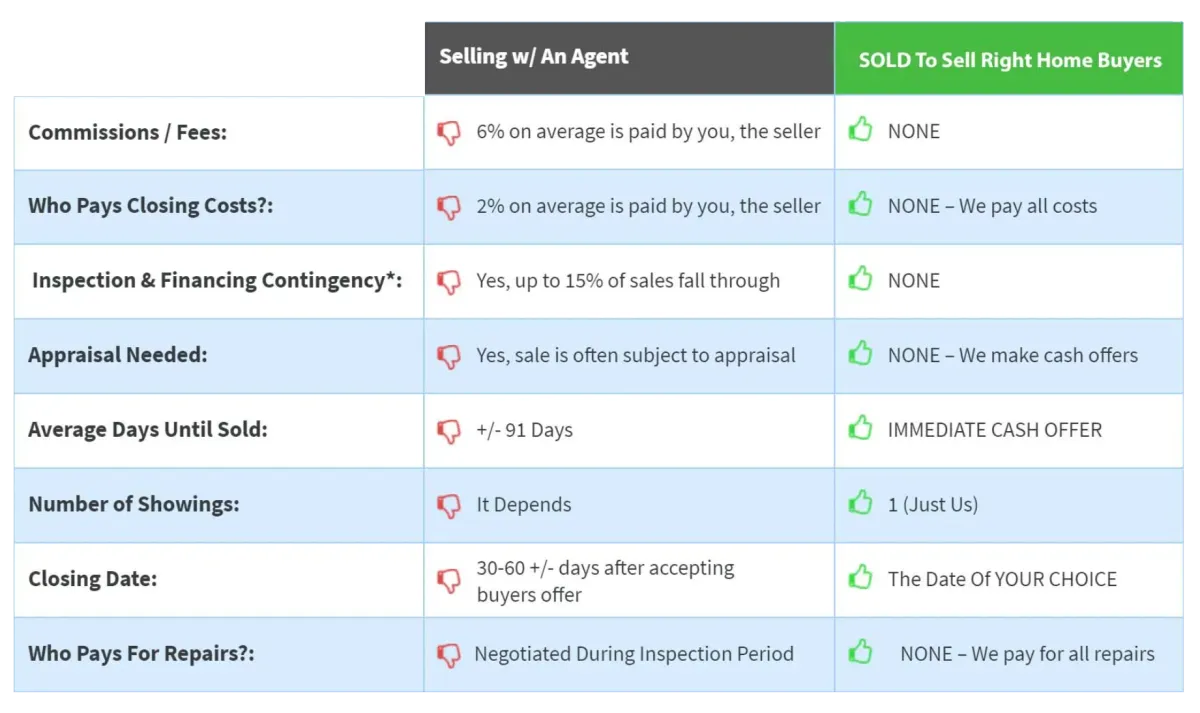Screen dimensions: 1200x713
Task: Click thumbs-down icon beside 'It Depends'
Action: pos(449,505)
